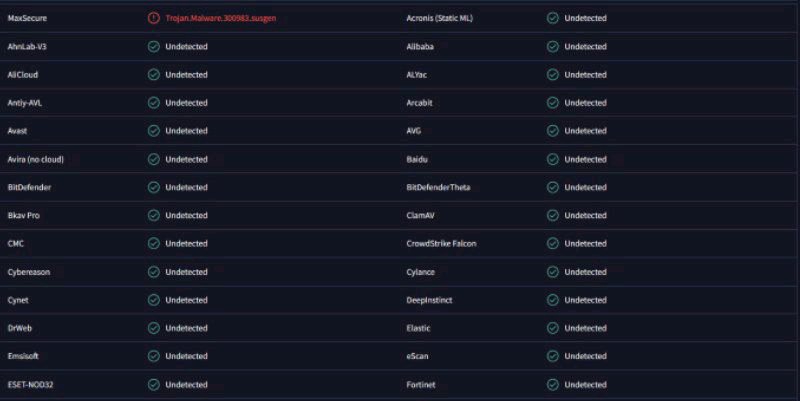800x401 pixels.
Task: Click the check icon in the Fortinet row
Action: (553, 384)
